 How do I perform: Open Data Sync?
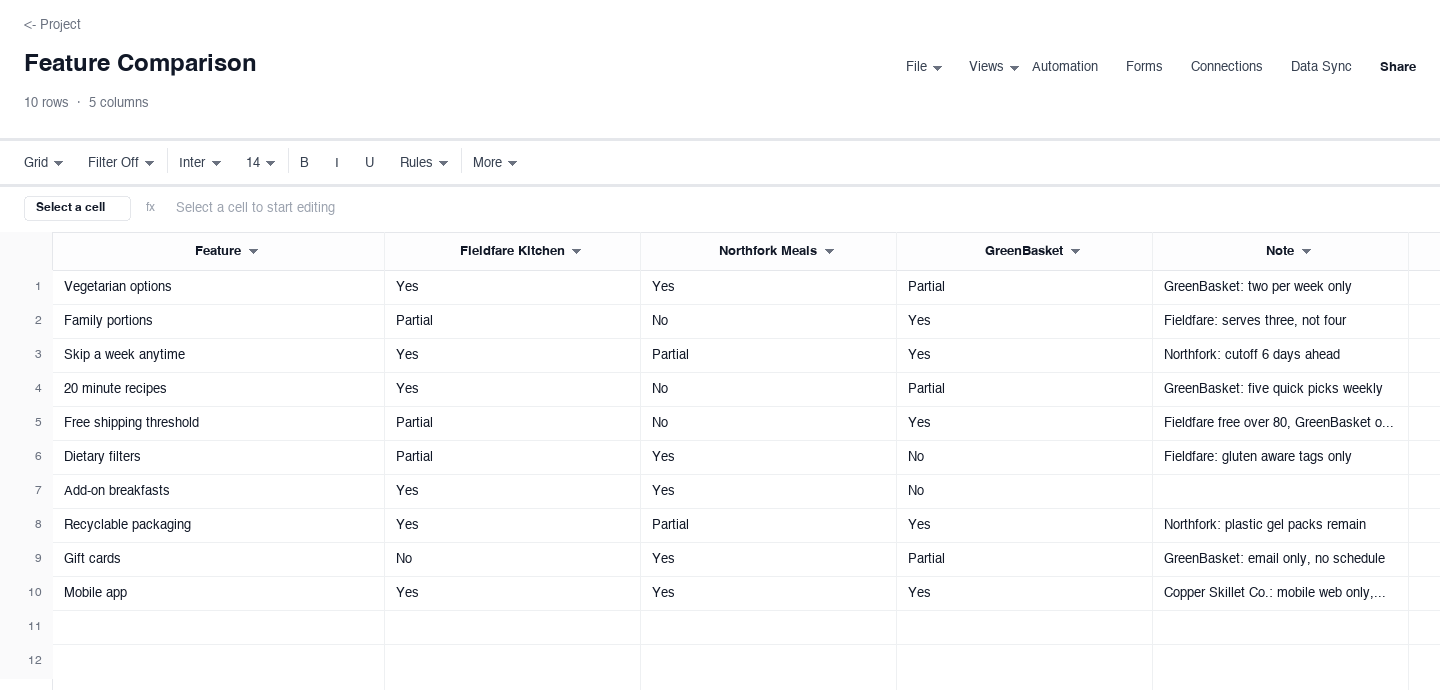(1321, 67)
